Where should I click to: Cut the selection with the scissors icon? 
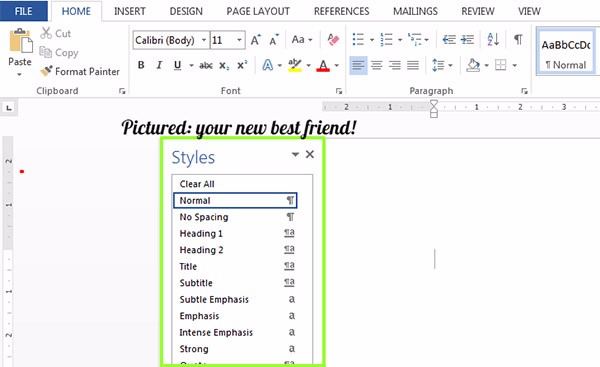[x=46, y=33]
